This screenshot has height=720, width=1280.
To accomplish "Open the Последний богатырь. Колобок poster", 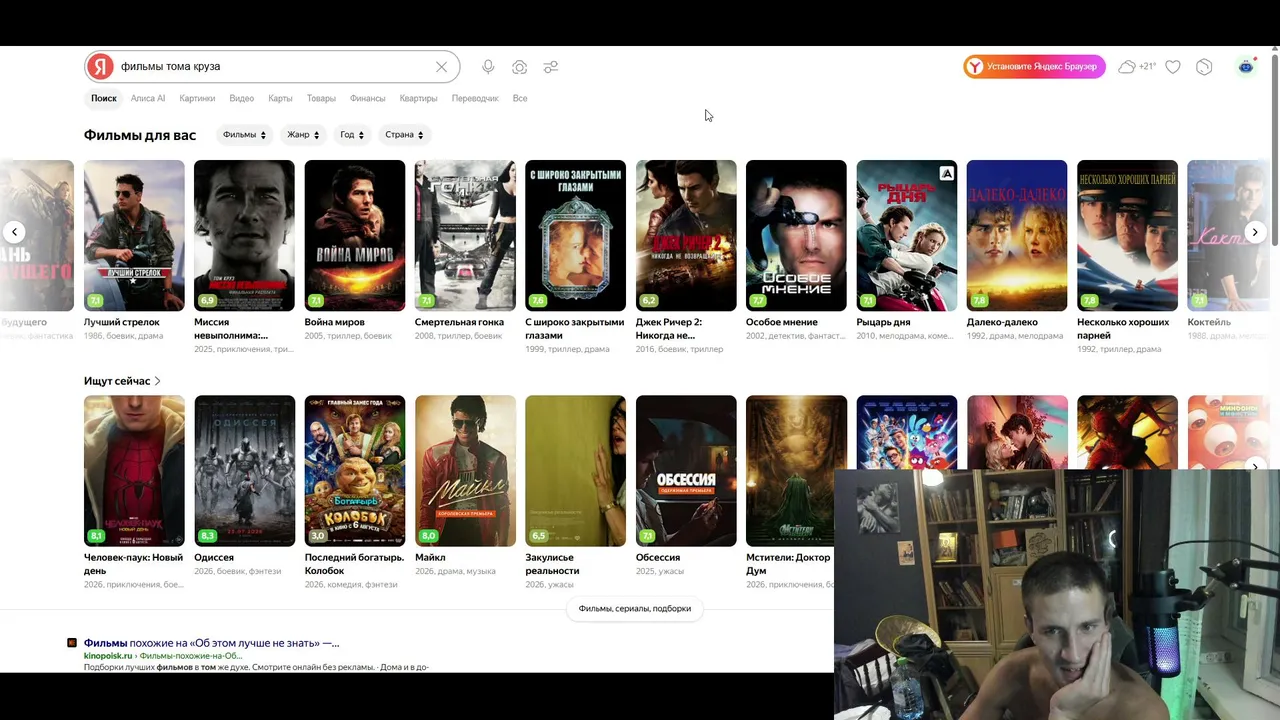I will pos(355,471).
